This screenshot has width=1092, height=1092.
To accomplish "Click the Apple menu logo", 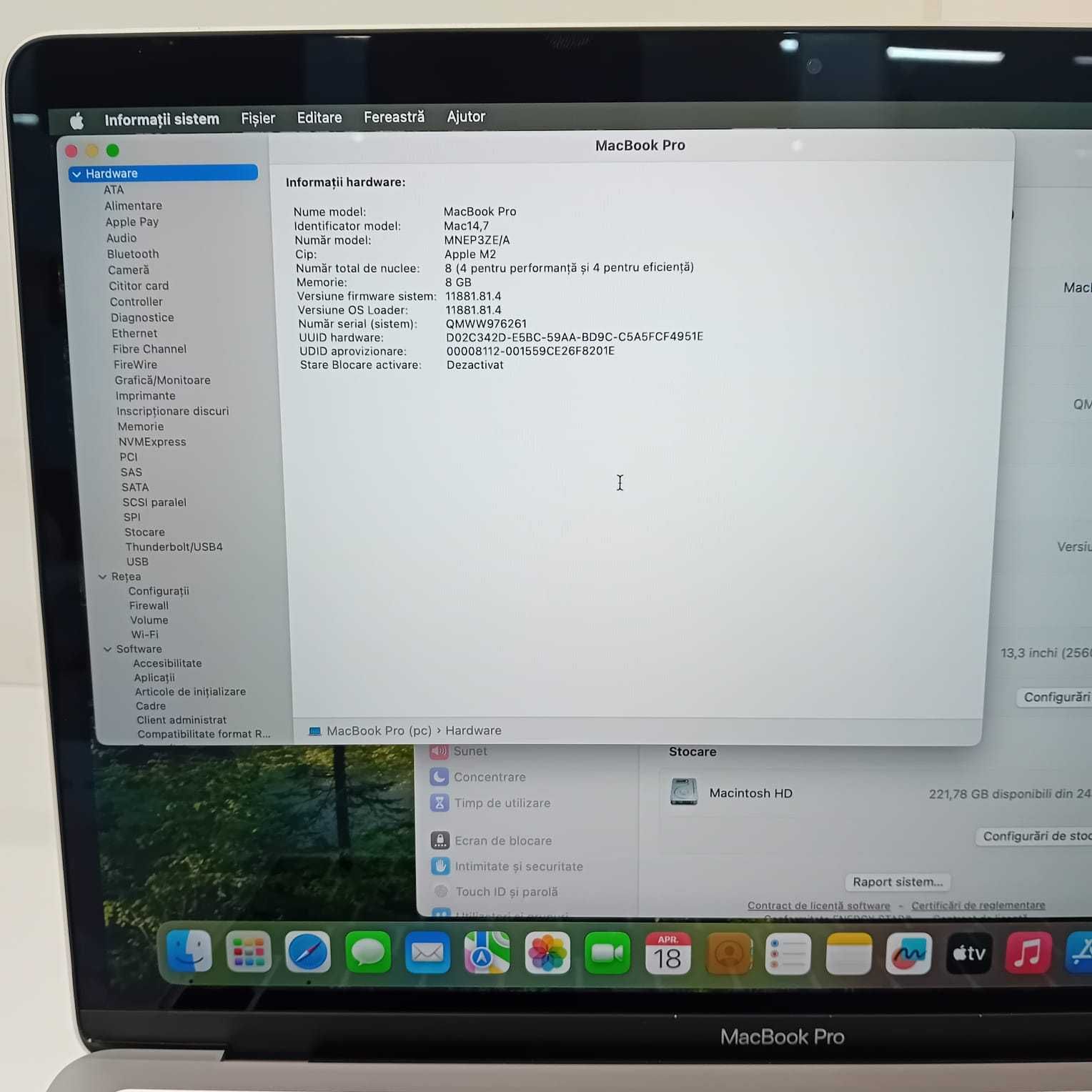I will pyautogui.click(x=76, y=120).
